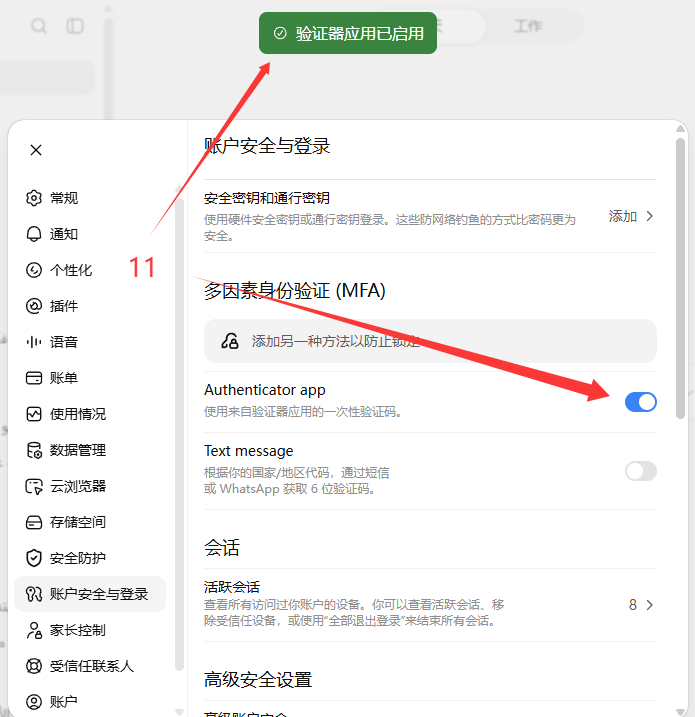Open 家长控制 settings section
This screenshot has width=695, height=717.
(x=90, y=630)
